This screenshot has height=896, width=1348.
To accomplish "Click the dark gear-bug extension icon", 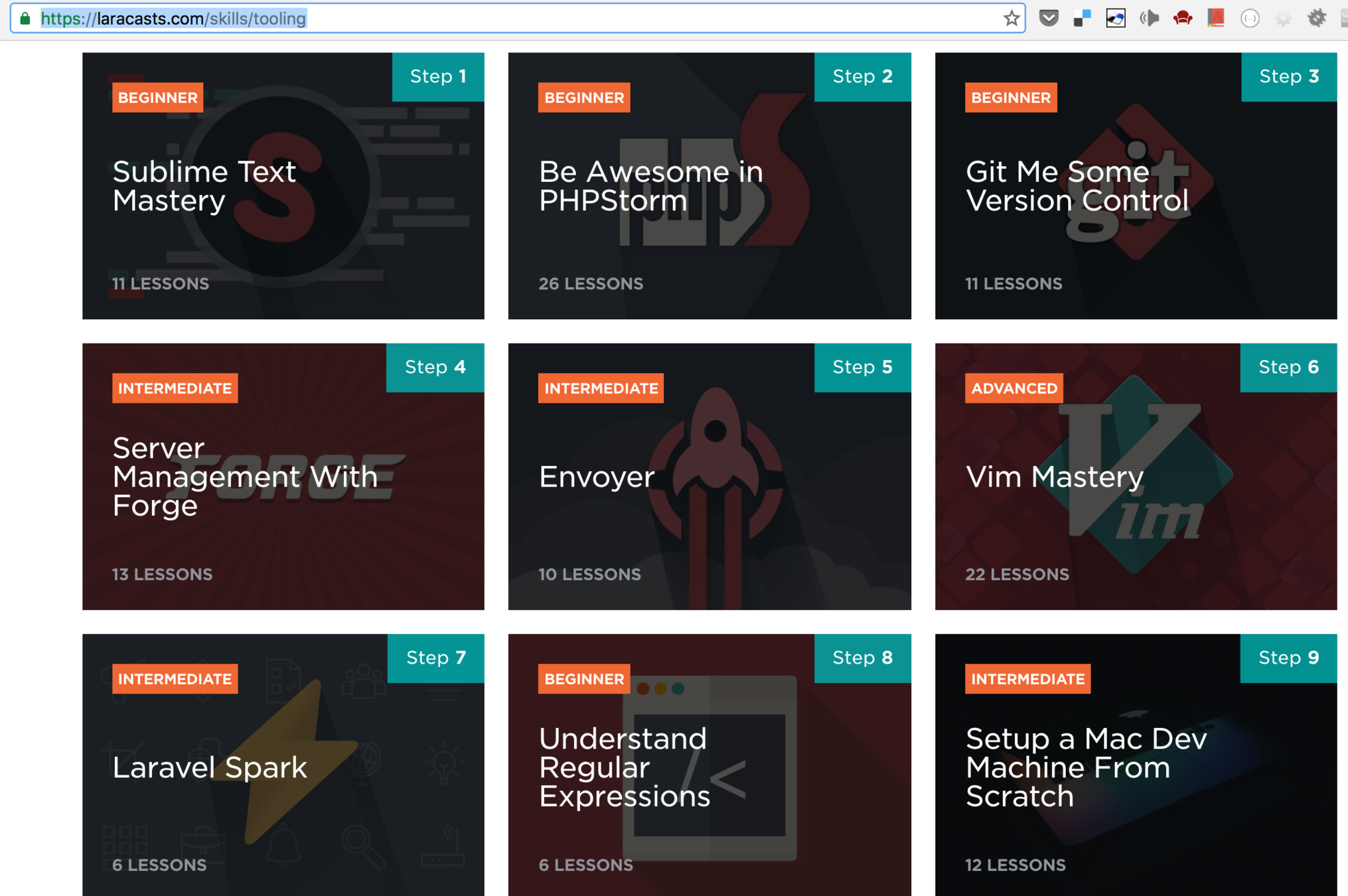I will 1316,19.
